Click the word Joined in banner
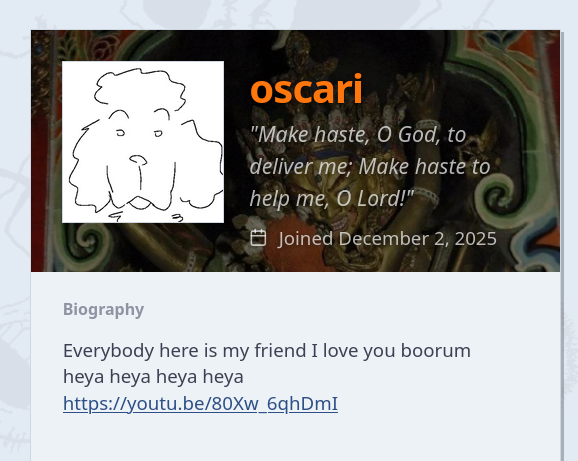Screen dimensions: 578x461 tap(306, 238)
